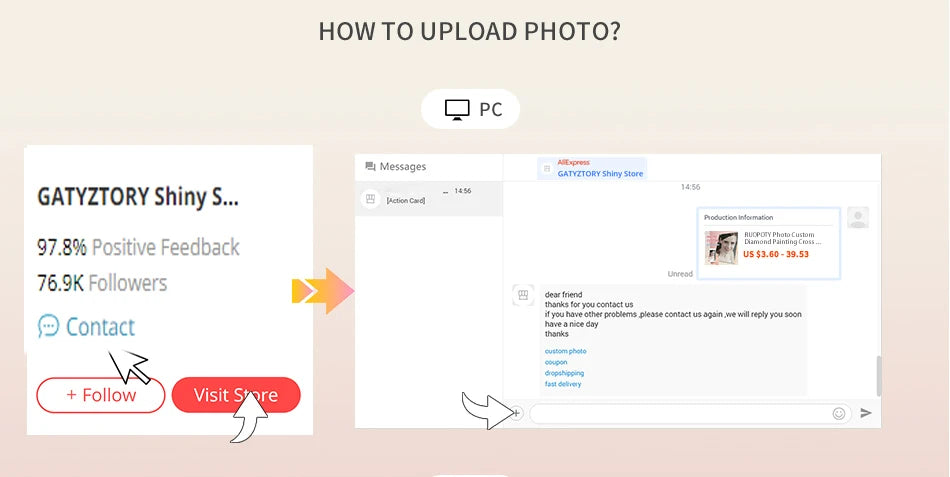
Task: Click the message text input field
Action: click(x=690, y=413)
